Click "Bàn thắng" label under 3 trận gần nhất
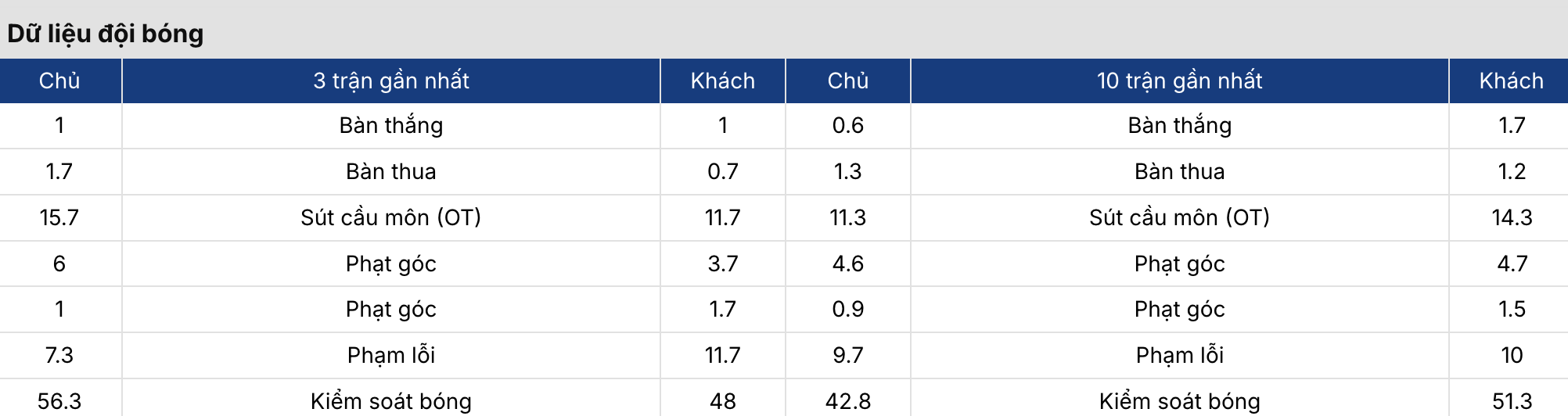 [391, 125]
